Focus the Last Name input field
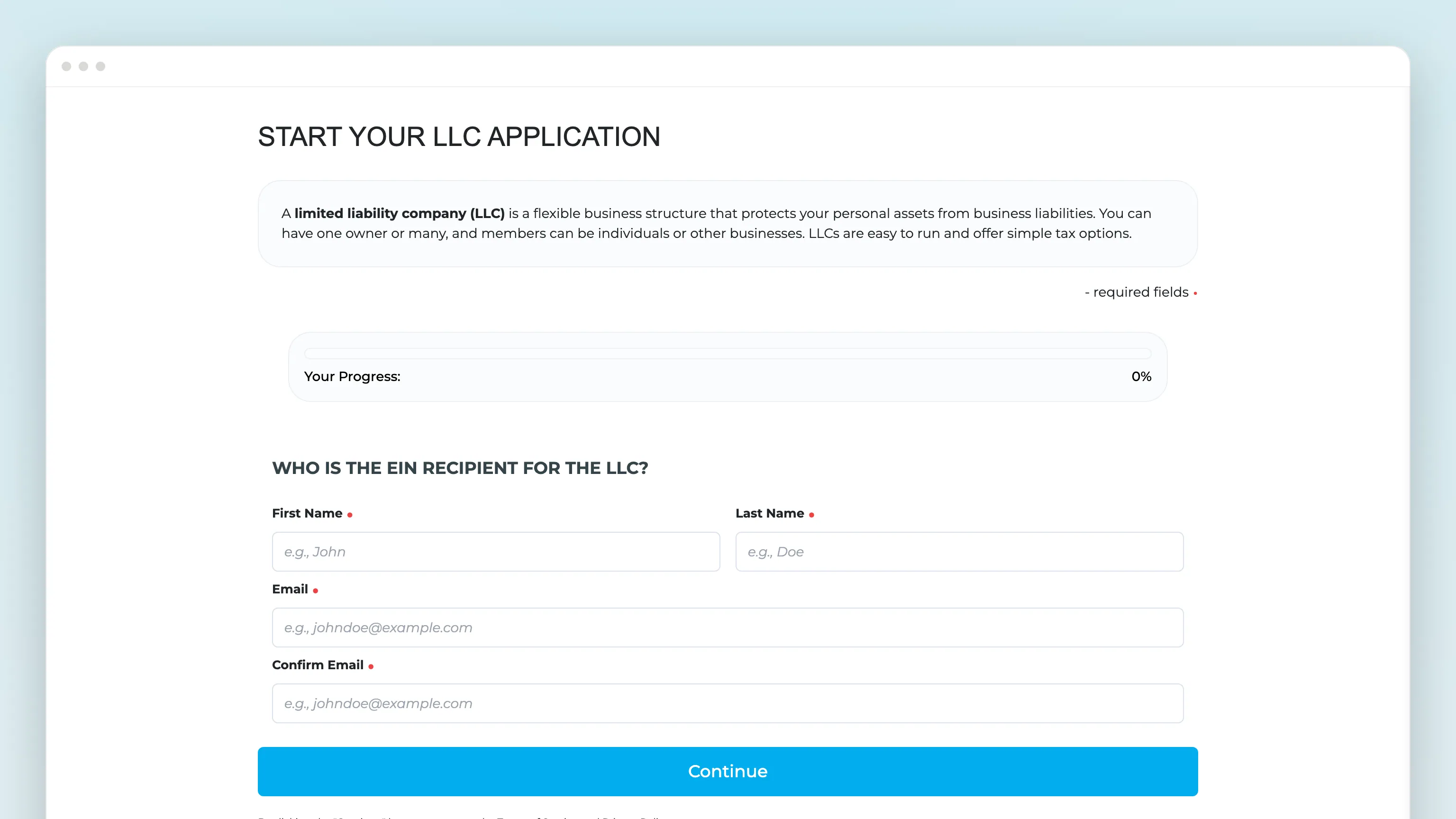The width and height of the screenshot is (1456, 819). point(959,552)
